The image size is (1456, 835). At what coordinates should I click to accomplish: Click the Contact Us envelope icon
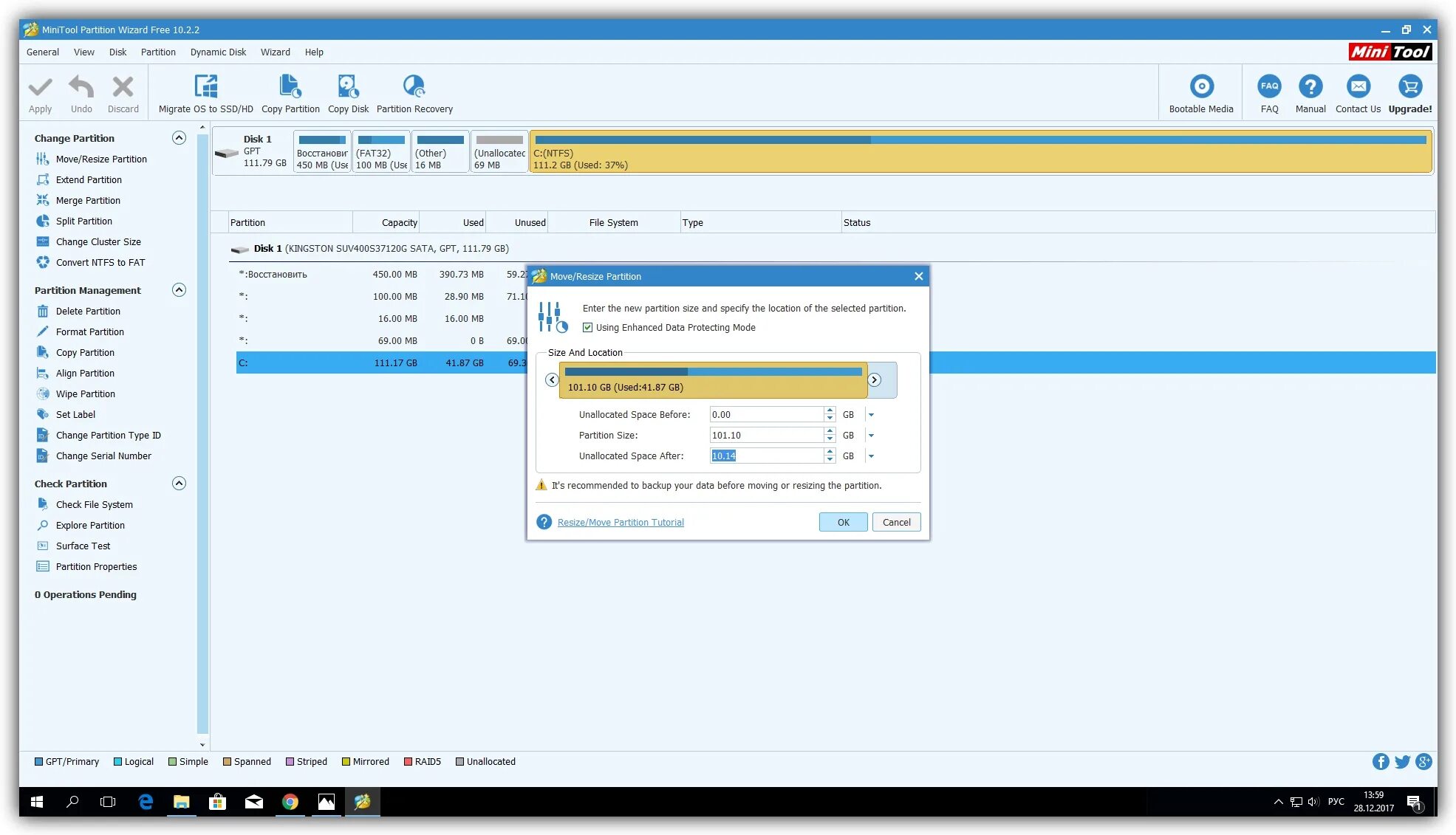click(x=1358, y=87)
